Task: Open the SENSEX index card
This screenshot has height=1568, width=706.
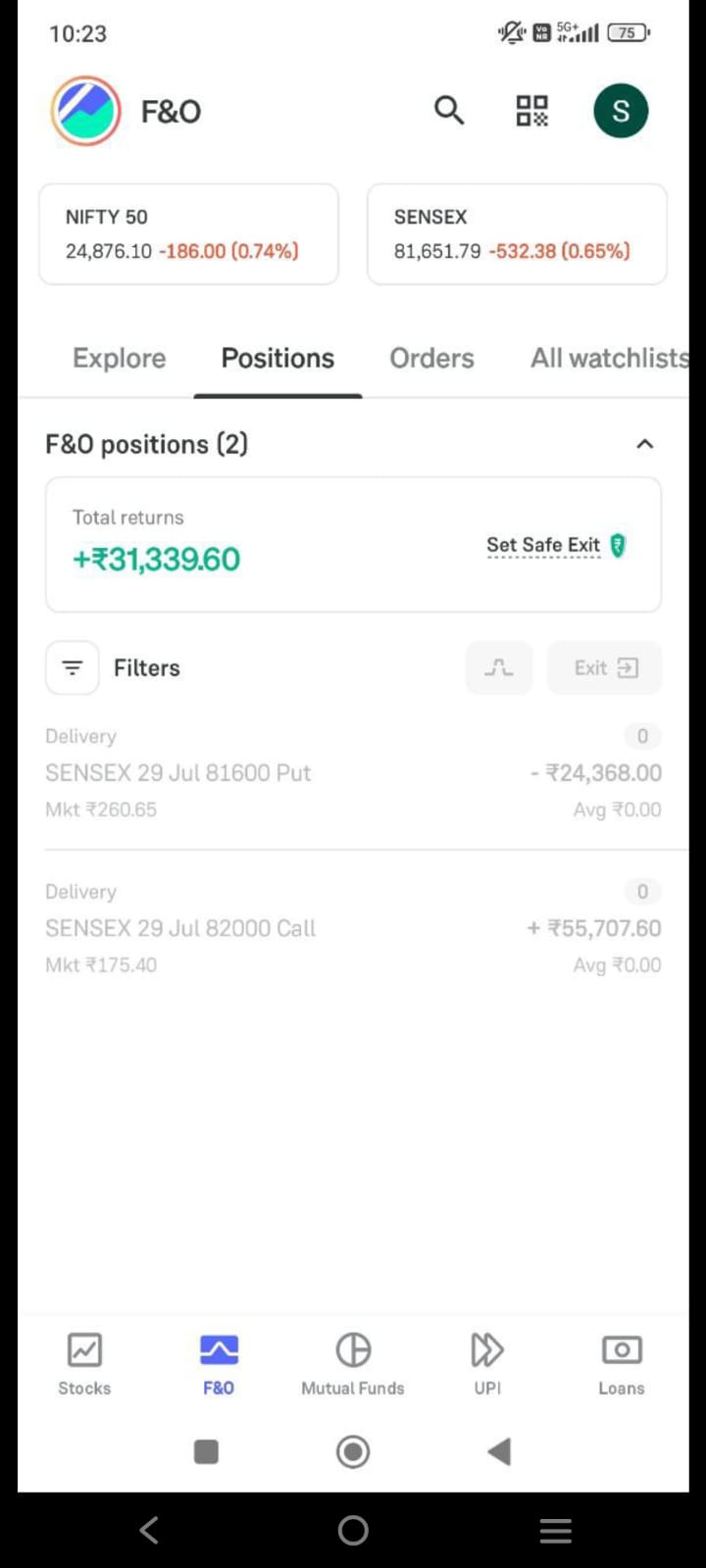Action: click(x=517, y=234)
